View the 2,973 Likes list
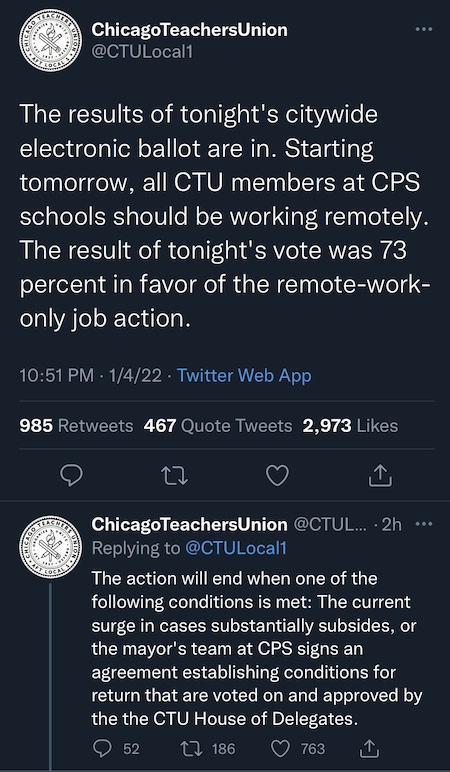Screen dimensions: 450x772 [351, 426]
